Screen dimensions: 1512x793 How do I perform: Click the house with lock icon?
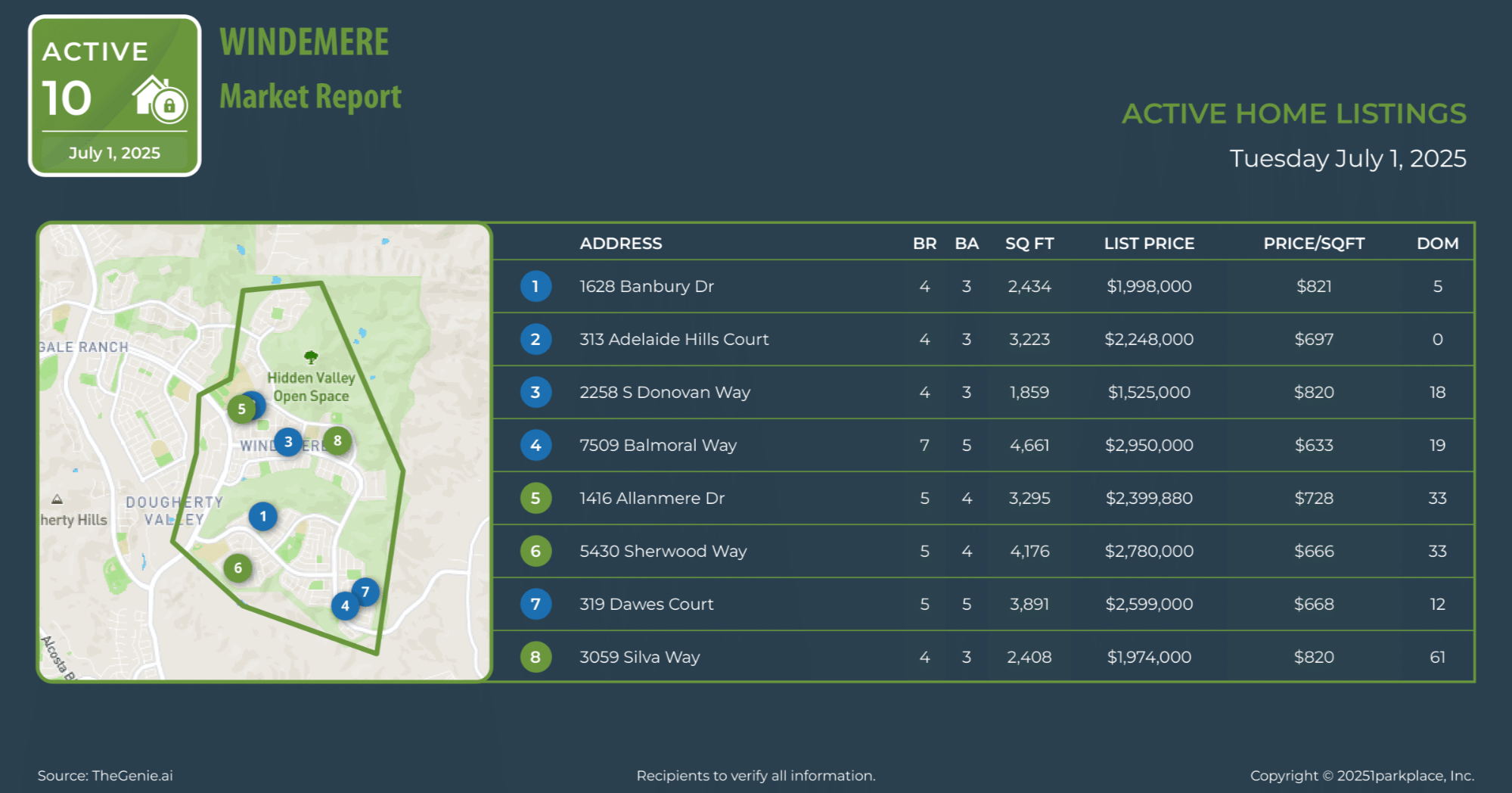coord(160,100)
